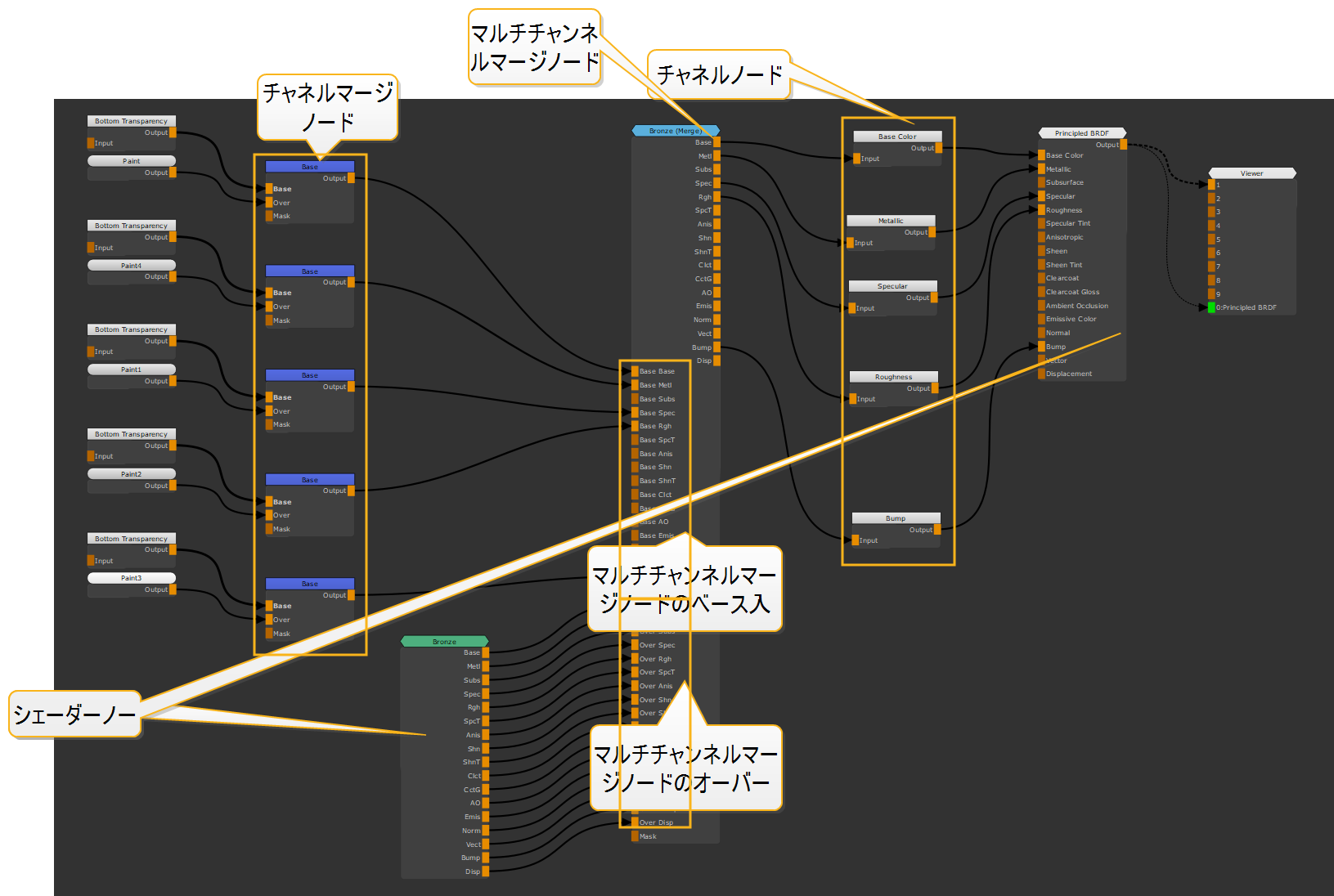Select the Paint2 node
This screenshot has width=1334, height=896.
click(132, 474)
